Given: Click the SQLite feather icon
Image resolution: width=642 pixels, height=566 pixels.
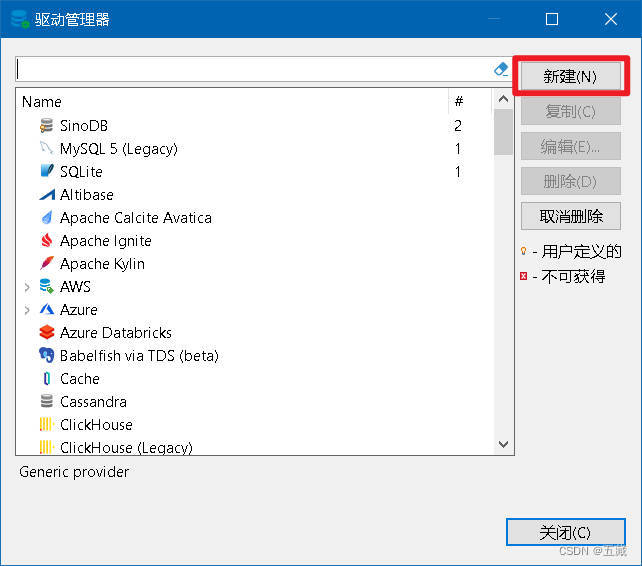Looking at the screenshot, I should 47,171.
